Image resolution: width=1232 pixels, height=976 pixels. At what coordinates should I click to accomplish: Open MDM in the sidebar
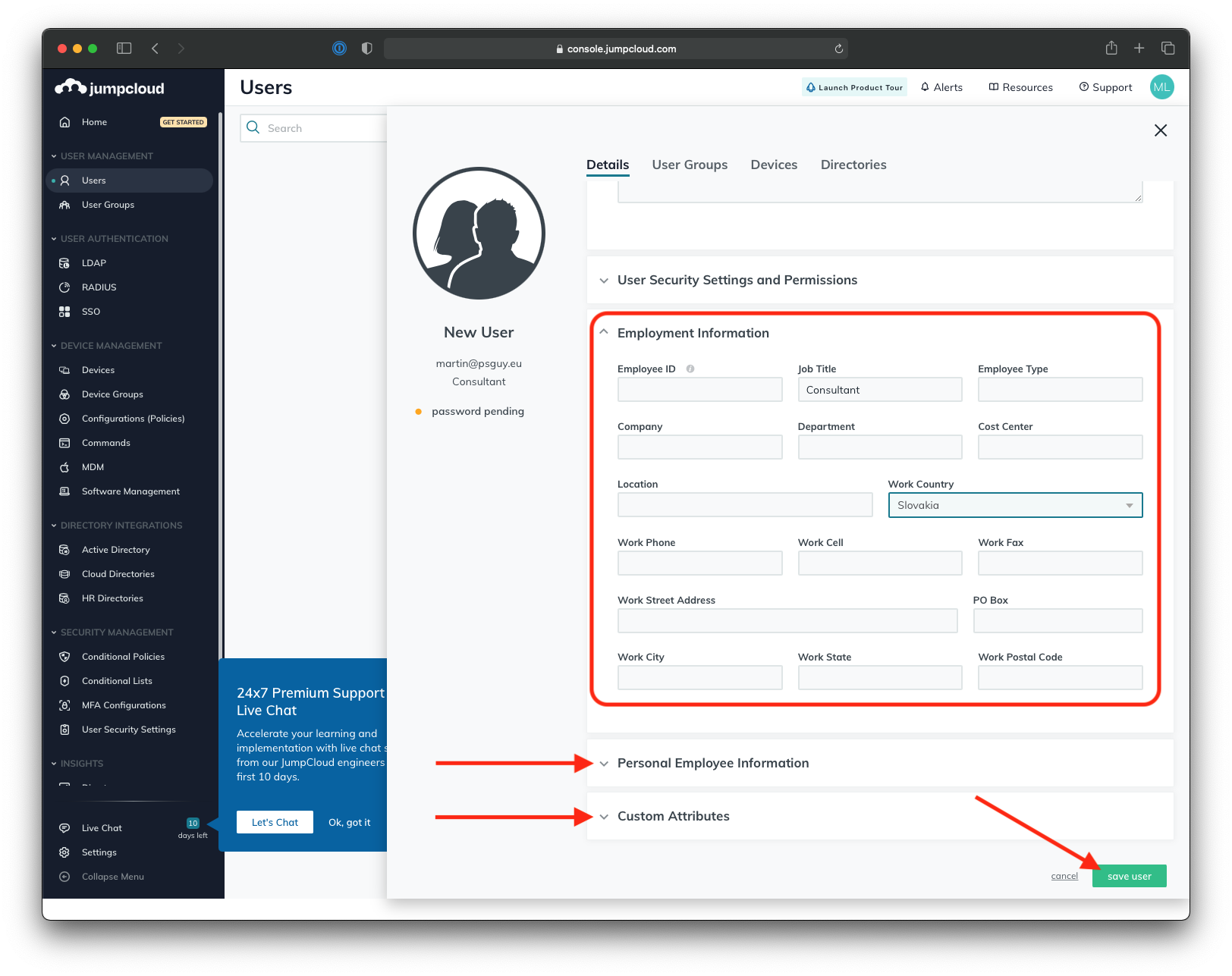pos(93,467)
